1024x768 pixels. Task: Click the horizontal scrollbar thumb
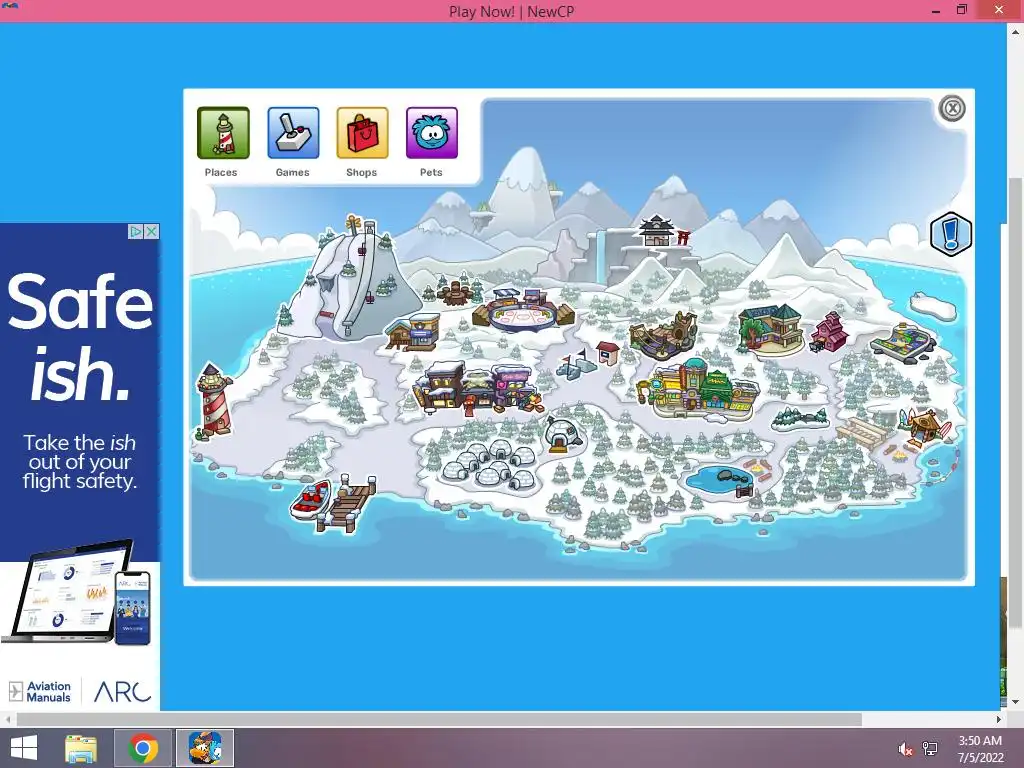point(439,719)
